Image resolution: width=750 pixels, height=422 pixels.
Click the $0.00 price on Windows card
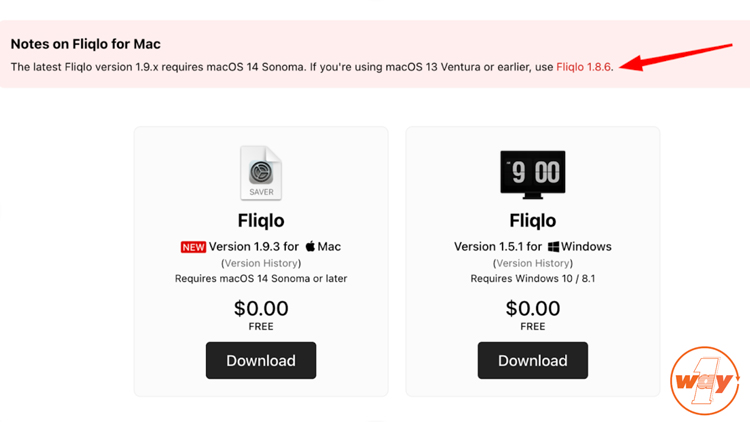point(532,309)
